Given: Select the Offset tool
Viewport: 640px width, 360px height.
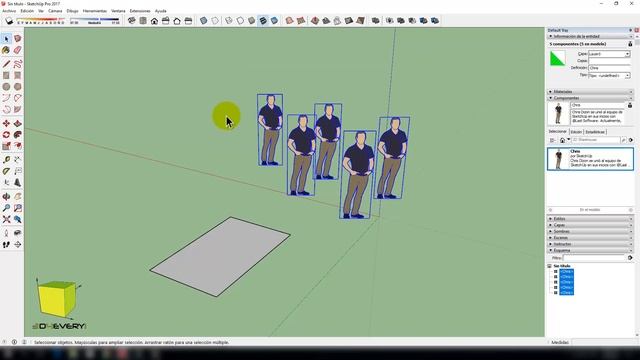Looking at the screenshot, I should 18,146.
